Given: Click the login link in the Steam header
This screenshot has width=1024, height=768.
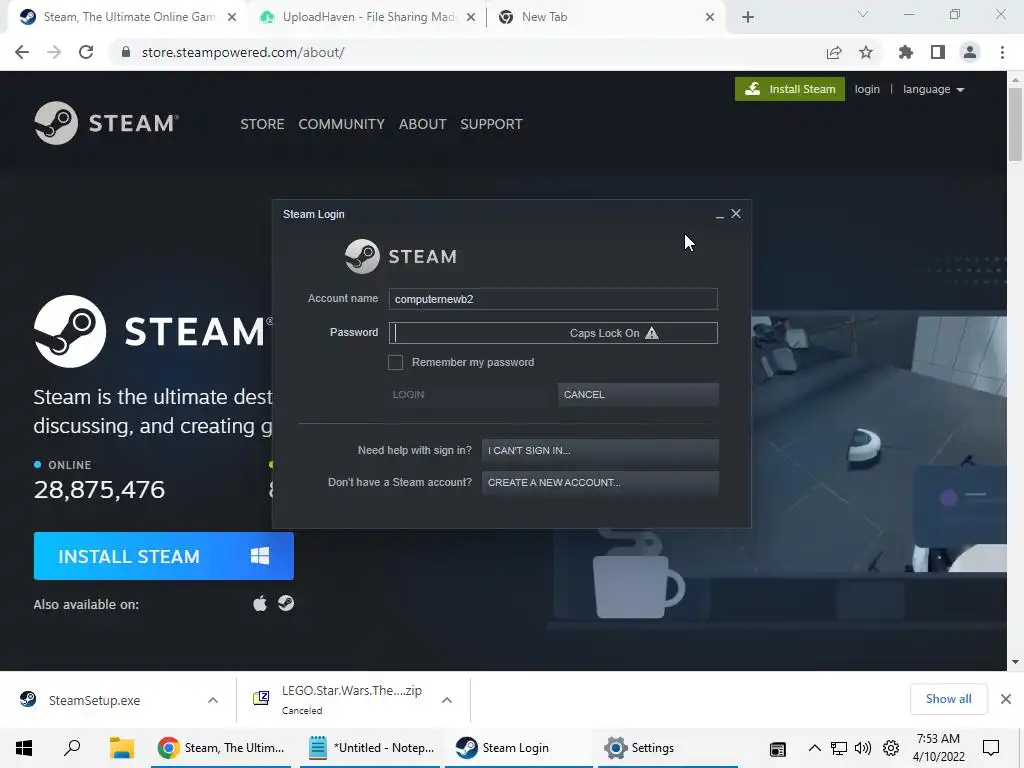Looking at the screenshot, I should [867, 89].
